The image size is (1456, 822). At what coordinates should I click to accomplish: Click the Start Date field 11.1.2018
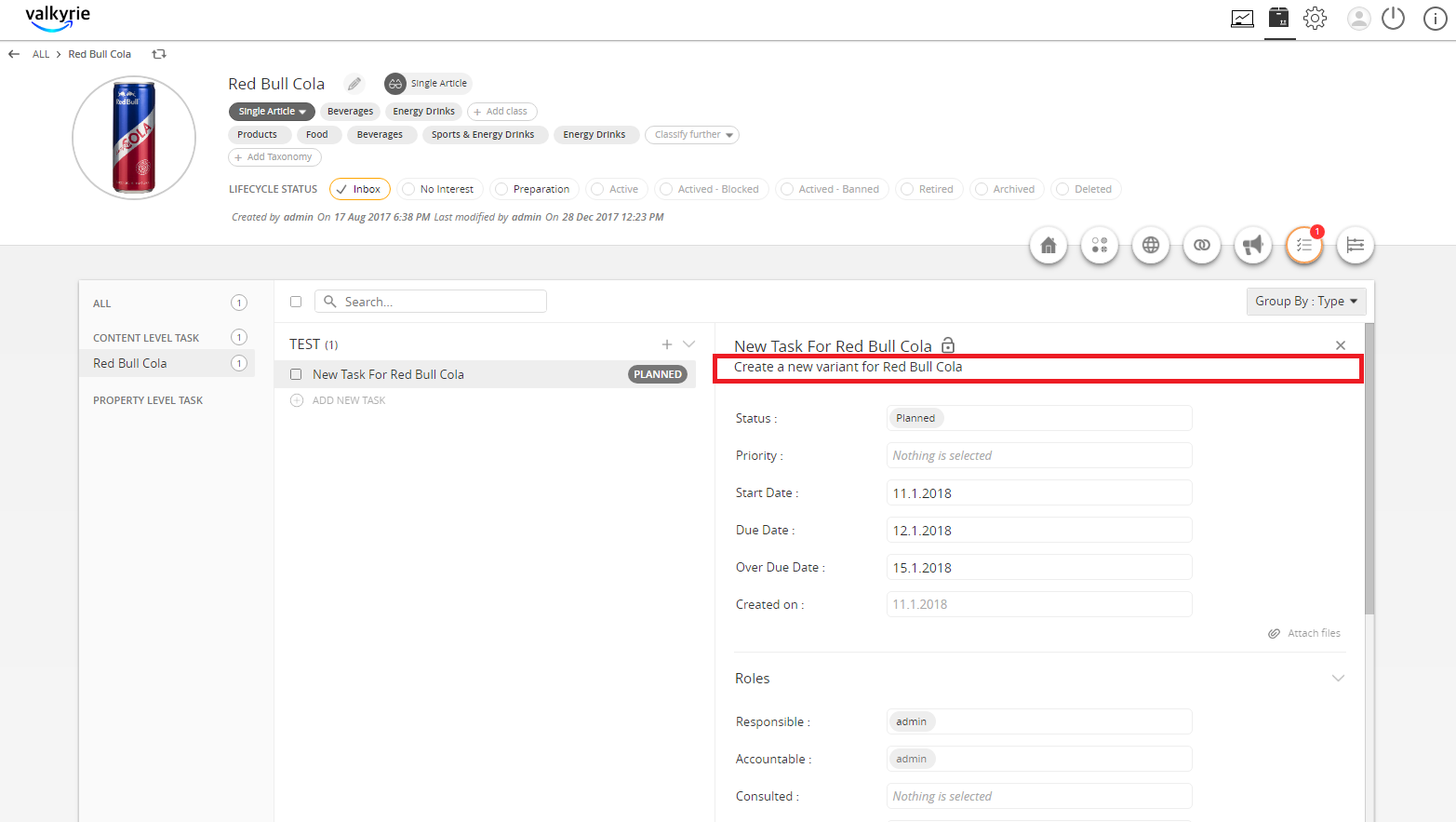click(1039, 492)
